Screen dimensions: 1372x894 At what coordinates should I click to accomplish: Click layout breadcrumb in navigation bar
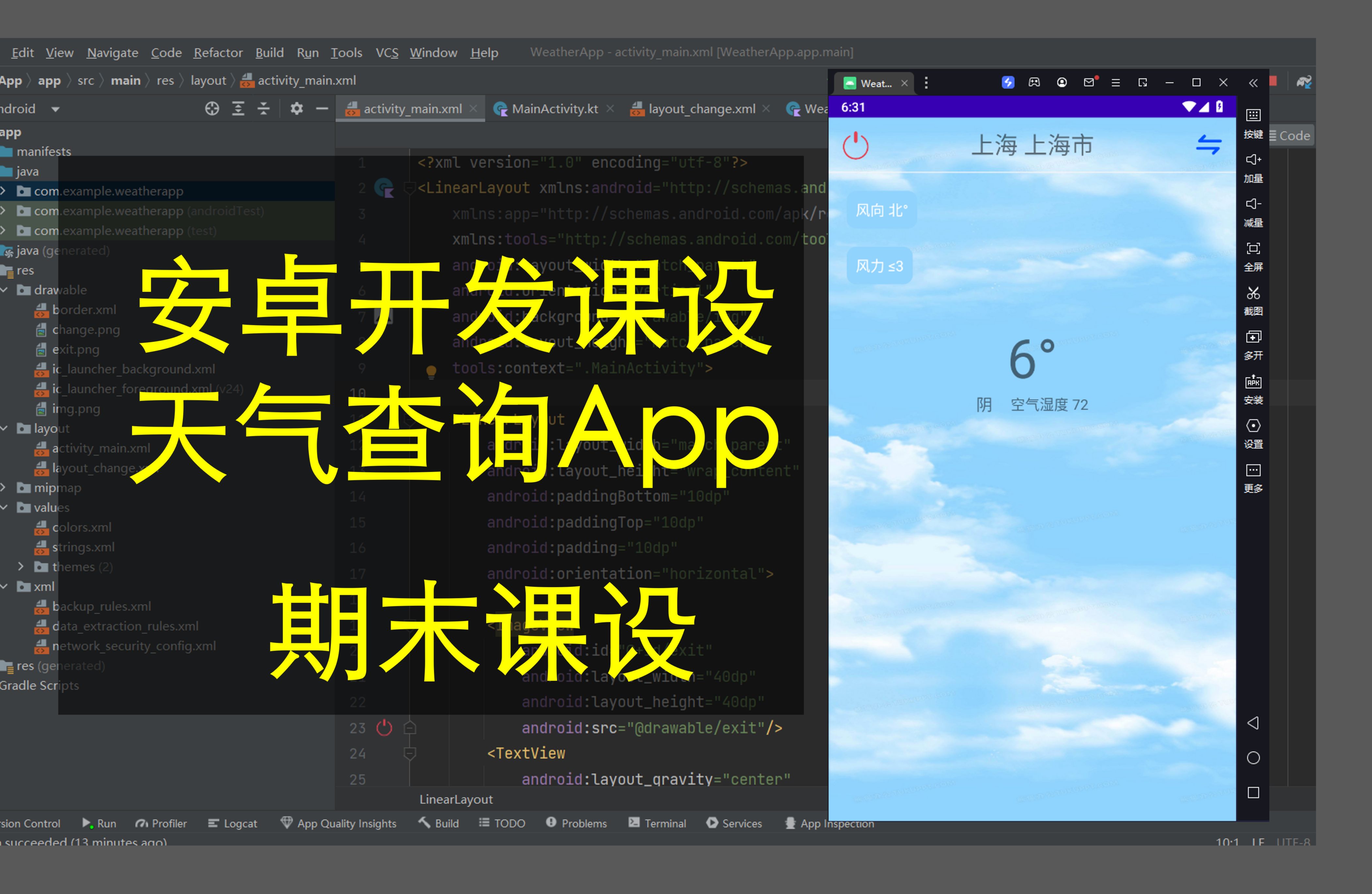point(208,81)
